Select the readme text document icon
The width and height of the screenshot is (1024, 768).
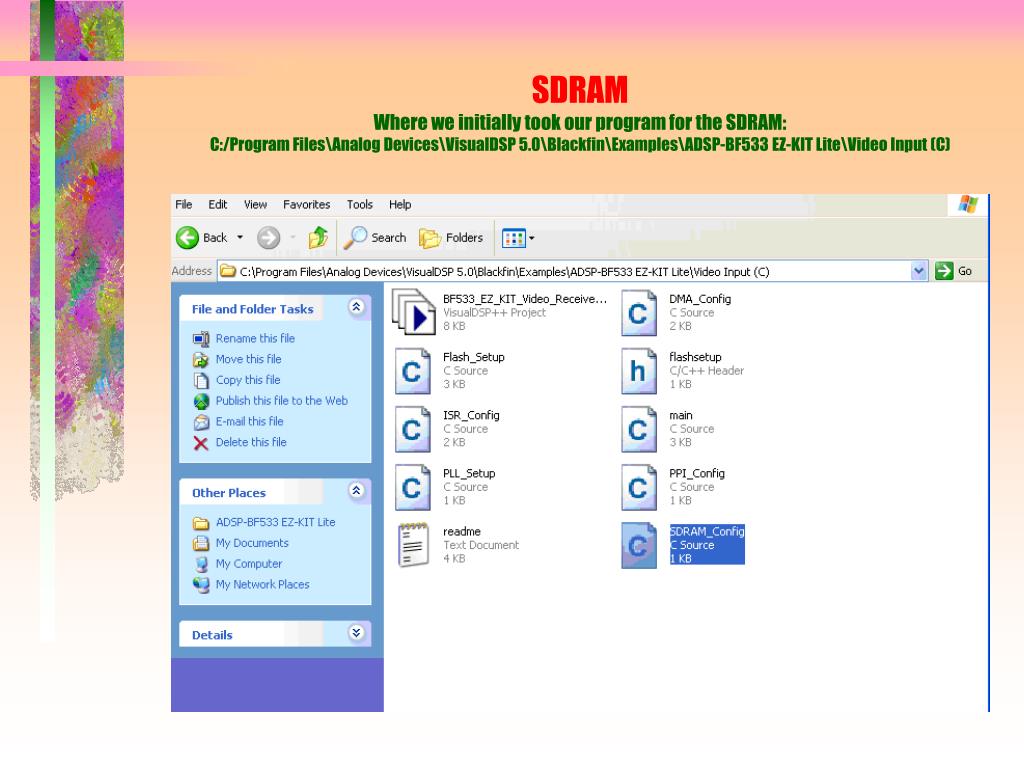coord(413,545)
